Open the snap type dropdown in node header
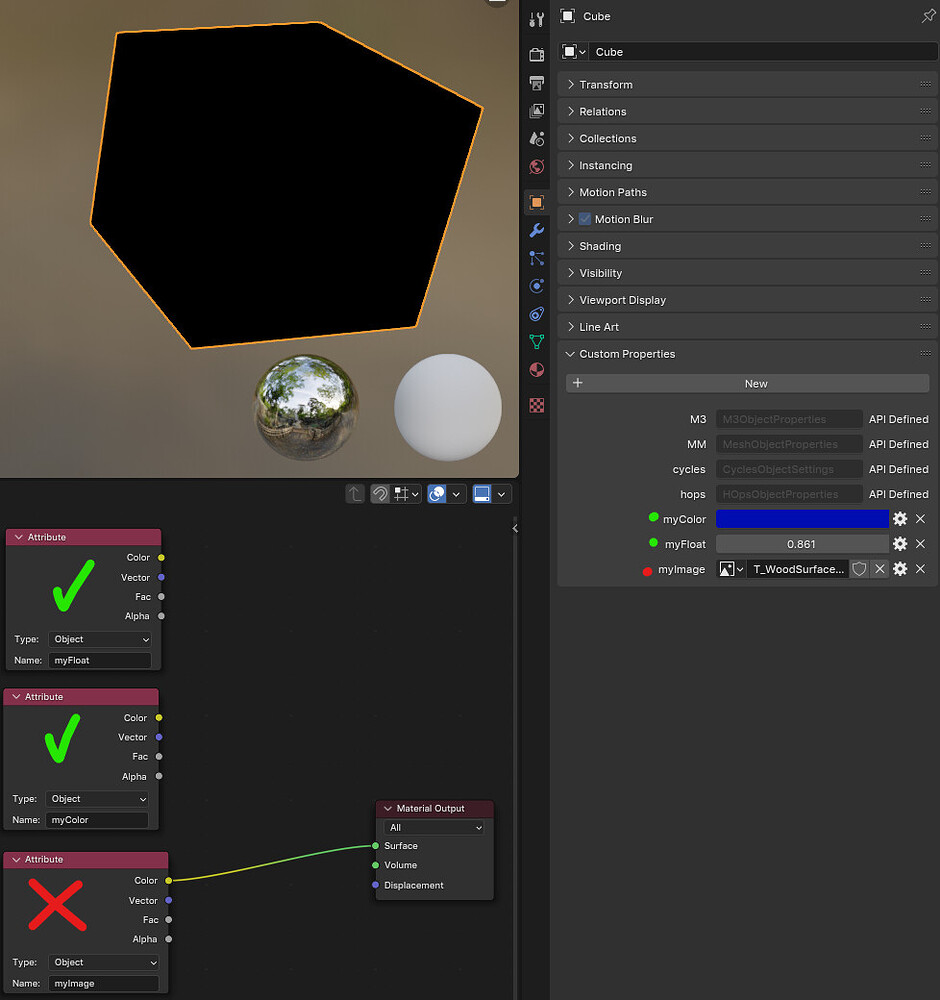Viewport: 940px width, 1000px height. point(406,494)
